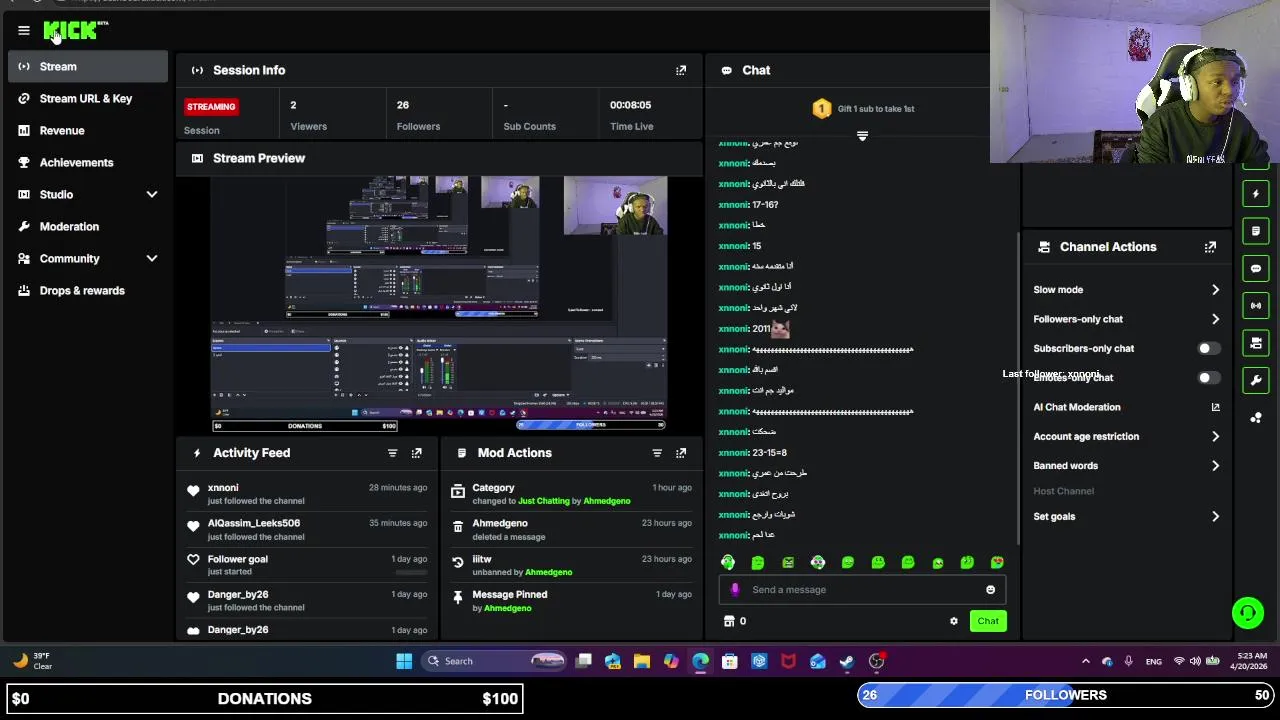Click the Windows taskbar Search box

pos(494,661)
